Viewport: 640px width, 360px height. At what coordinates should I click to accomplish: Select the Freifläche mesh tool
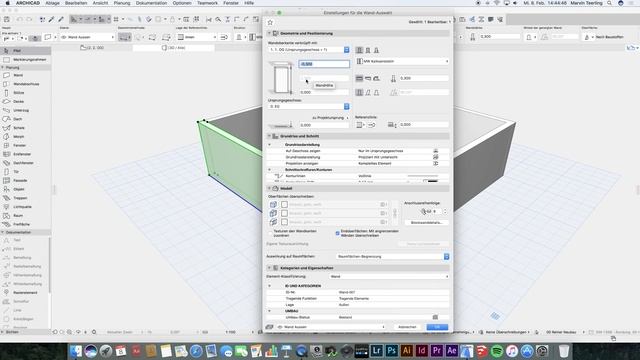tap(25, 224)
